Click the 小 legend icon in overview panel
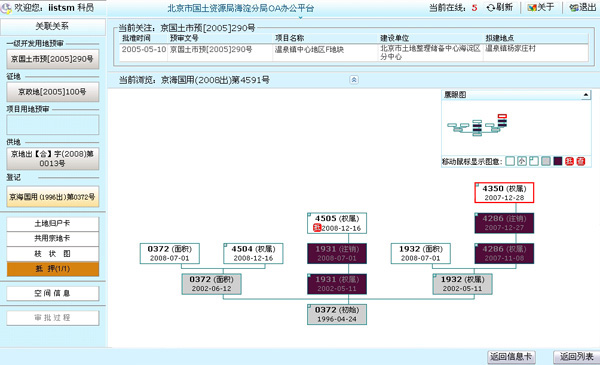This screenshot has height=365, width=600. 522,161
